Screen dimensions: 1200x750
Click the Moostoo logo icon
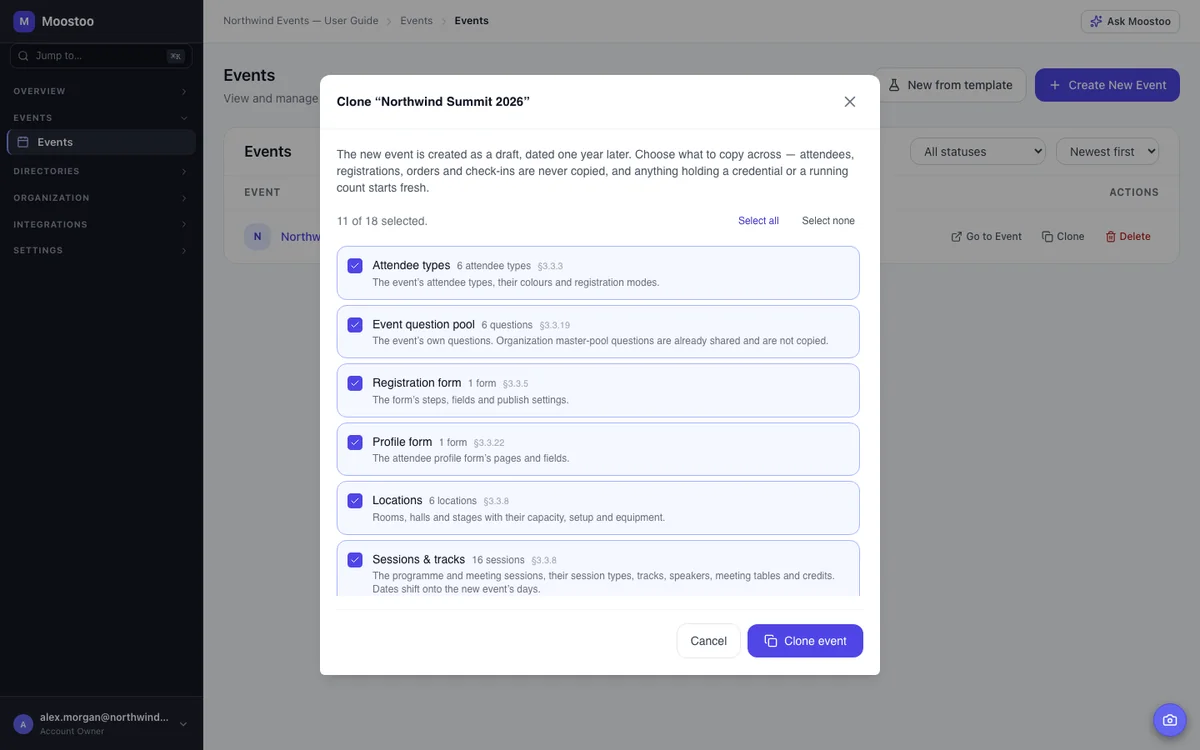[24, 21]
